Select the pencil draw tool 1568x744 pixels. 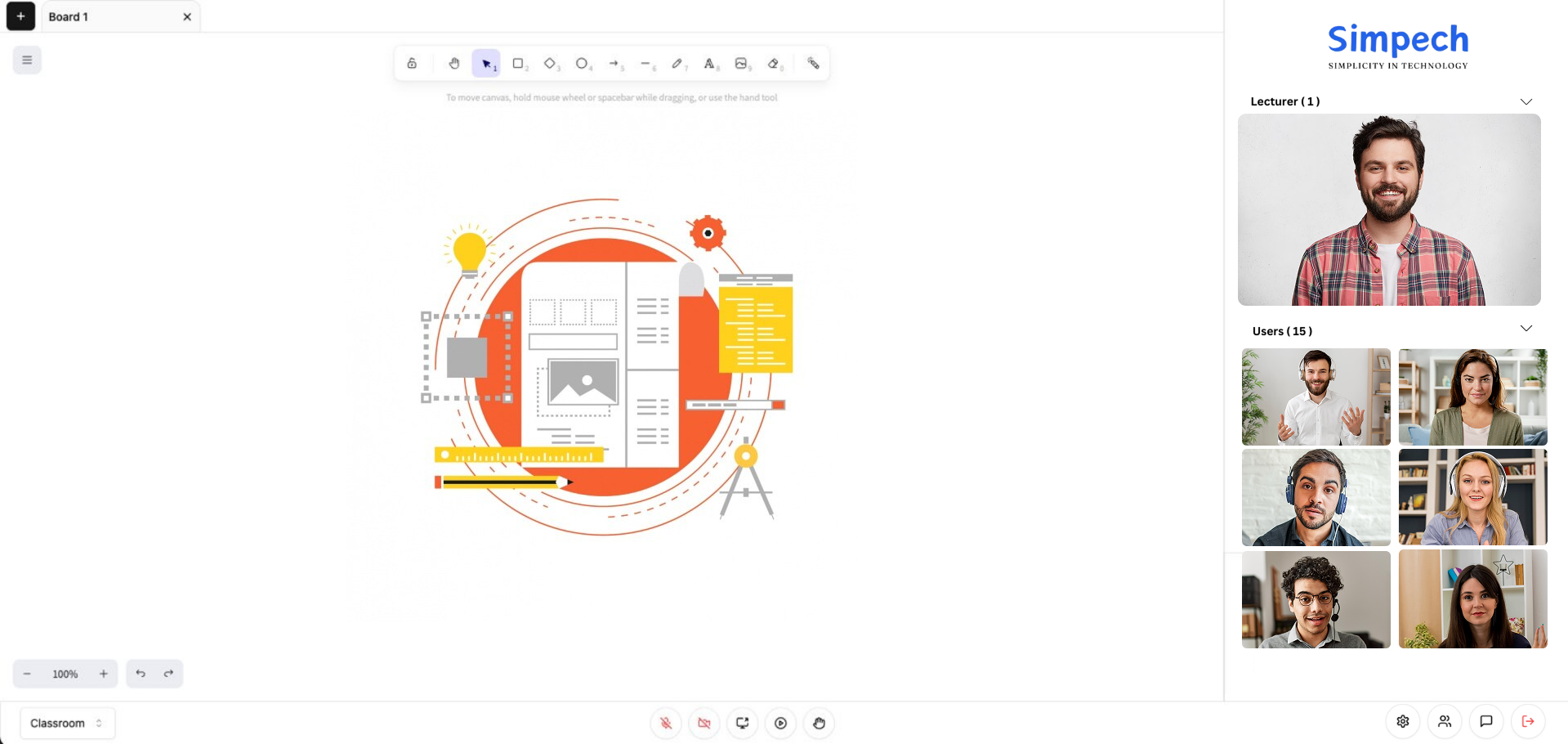677,64
